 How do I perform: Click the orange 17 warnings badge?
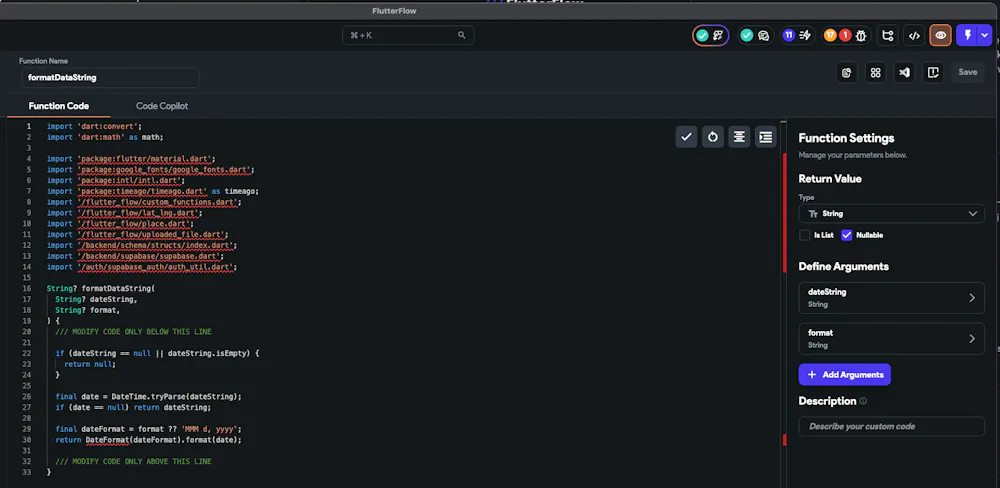point(830,36)
